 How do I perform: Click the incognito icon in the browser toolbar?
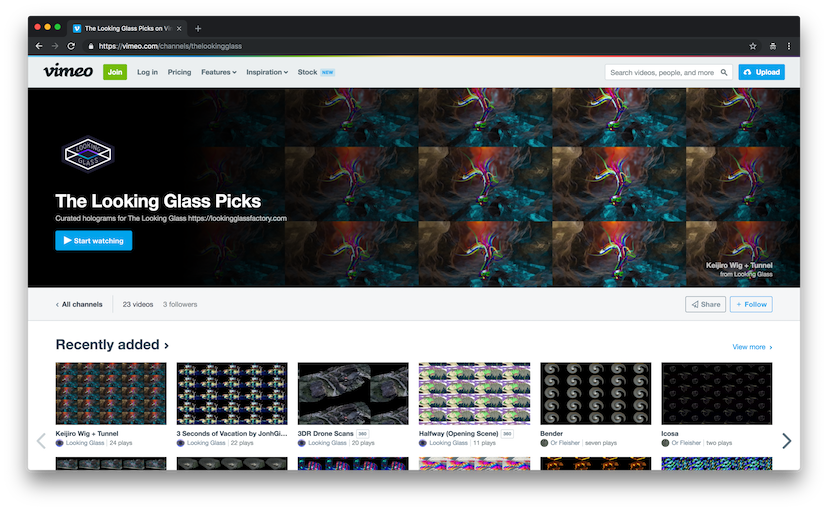pos(773,46)
